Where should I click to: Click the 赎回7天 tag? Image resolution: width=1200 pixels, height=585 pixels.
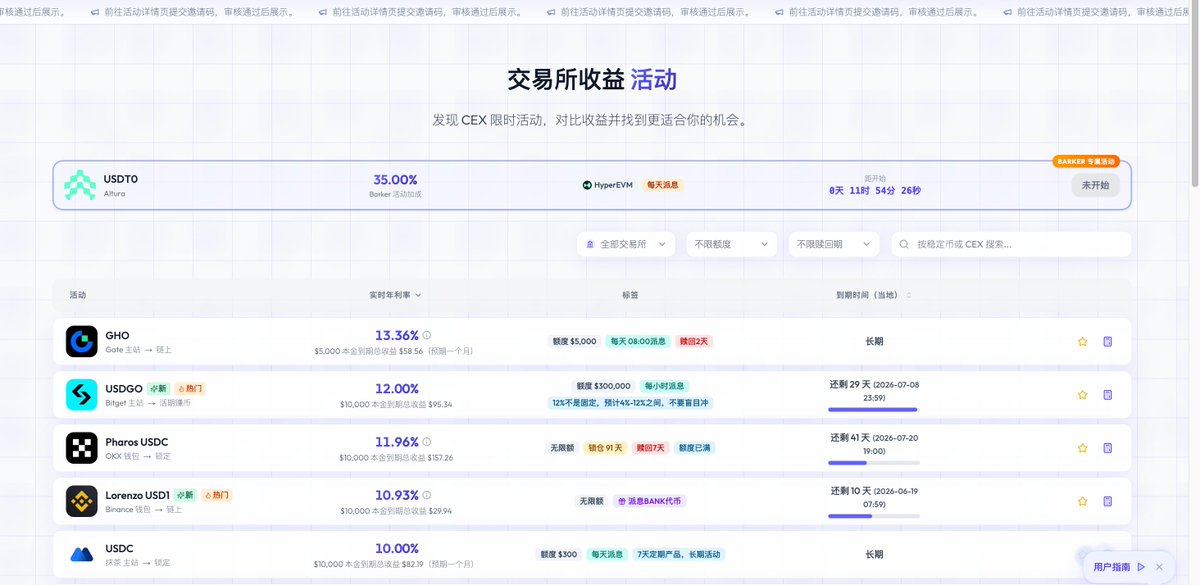(650, 448)
